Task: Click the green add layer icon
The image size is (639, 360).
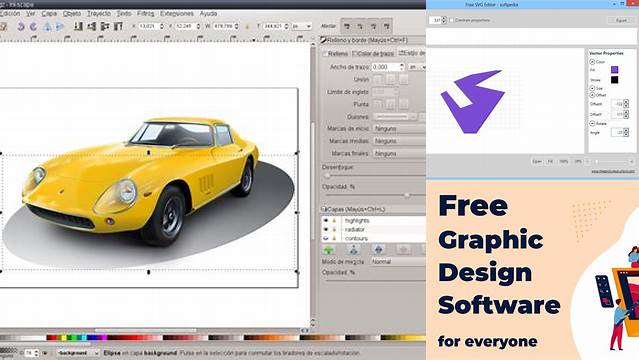Action: [x=328, y=250]
